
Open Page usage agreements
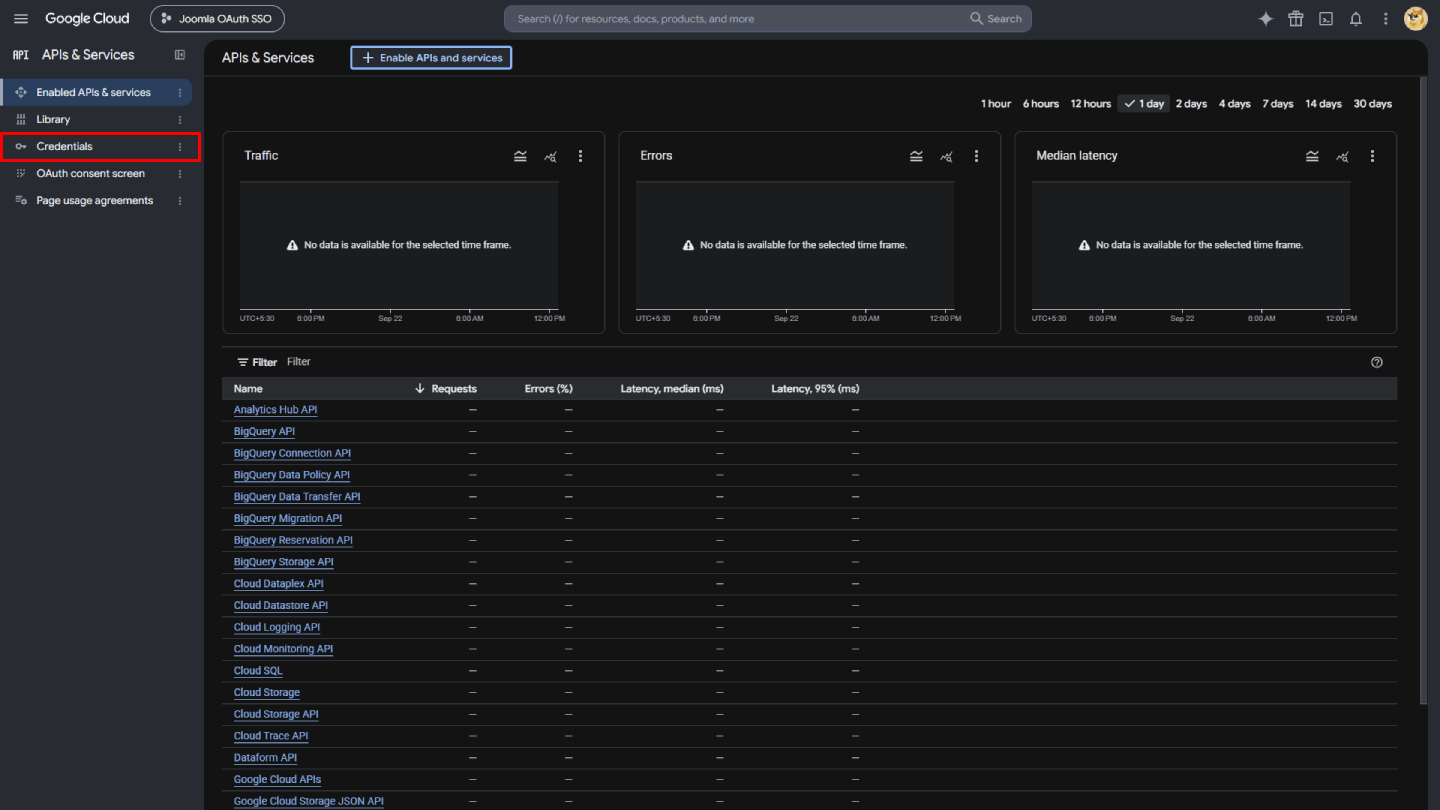pos(96,200)
